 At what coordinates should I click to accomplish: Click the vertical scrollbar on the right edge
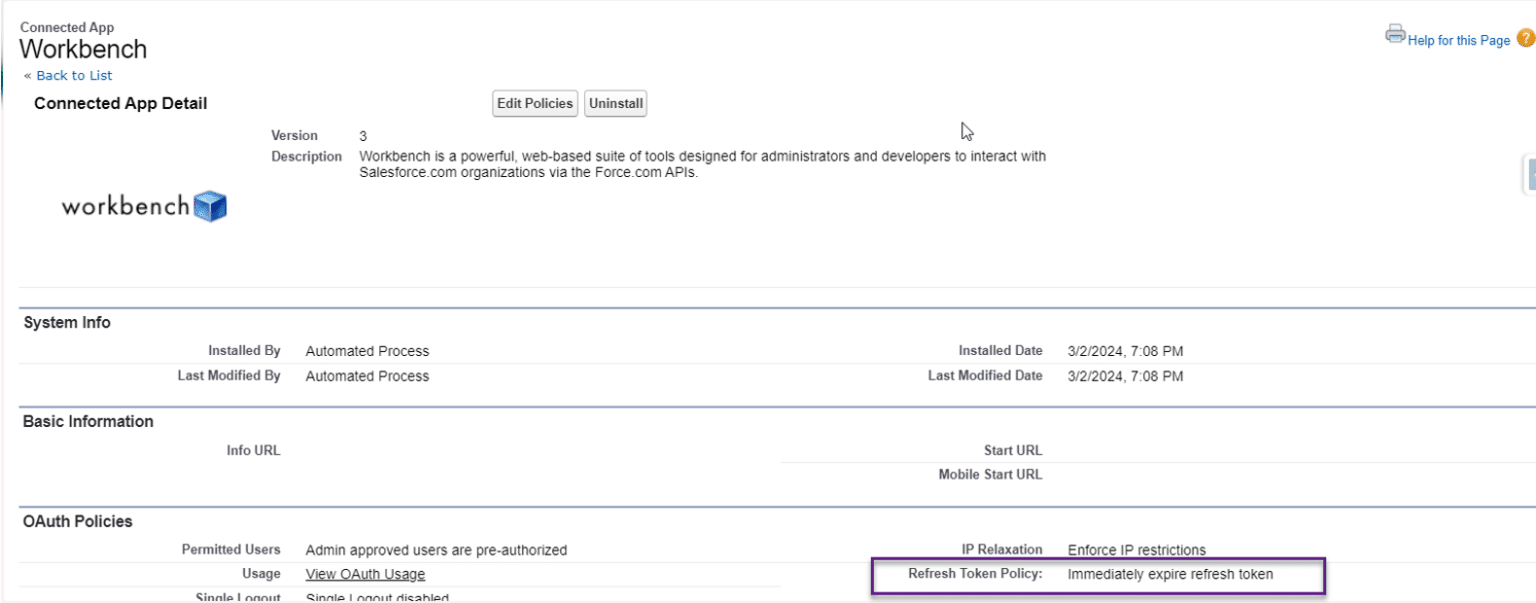[x=1531, y=174]
